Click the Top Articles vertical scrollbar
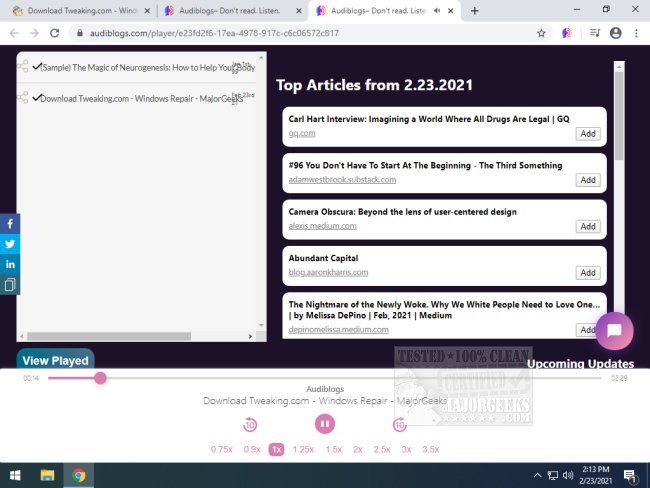 619,116
